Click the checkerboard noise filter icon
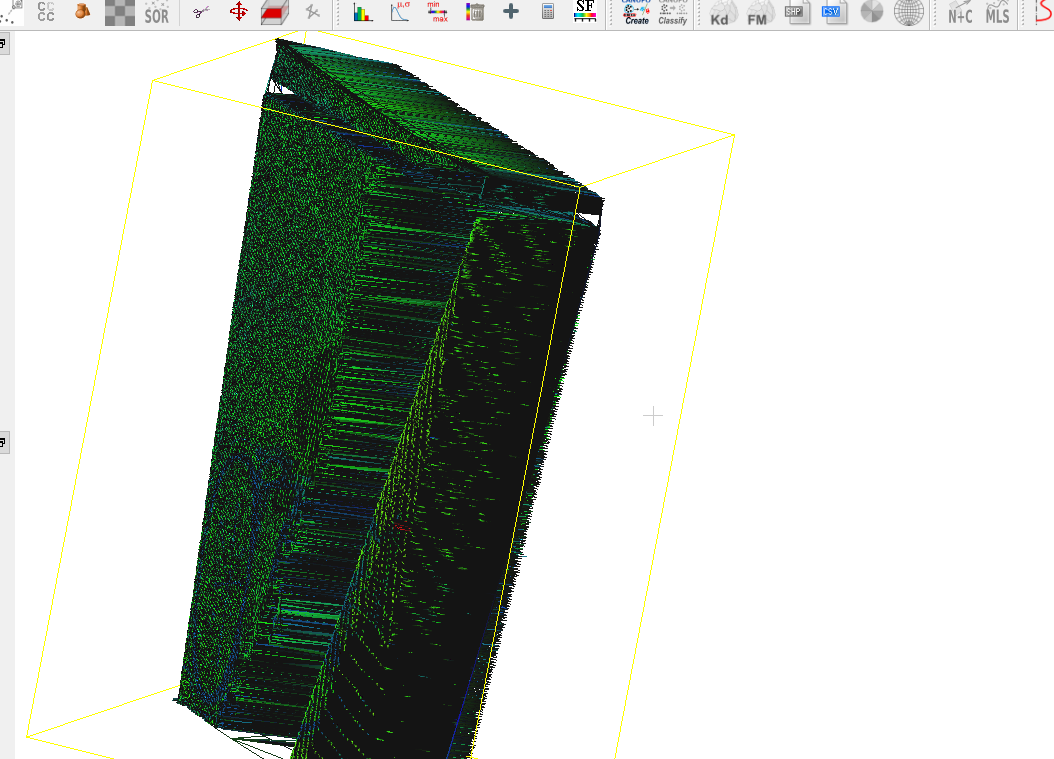This screenshot has width=1054, height=759. pyautogui.click(x=120, y=12)
